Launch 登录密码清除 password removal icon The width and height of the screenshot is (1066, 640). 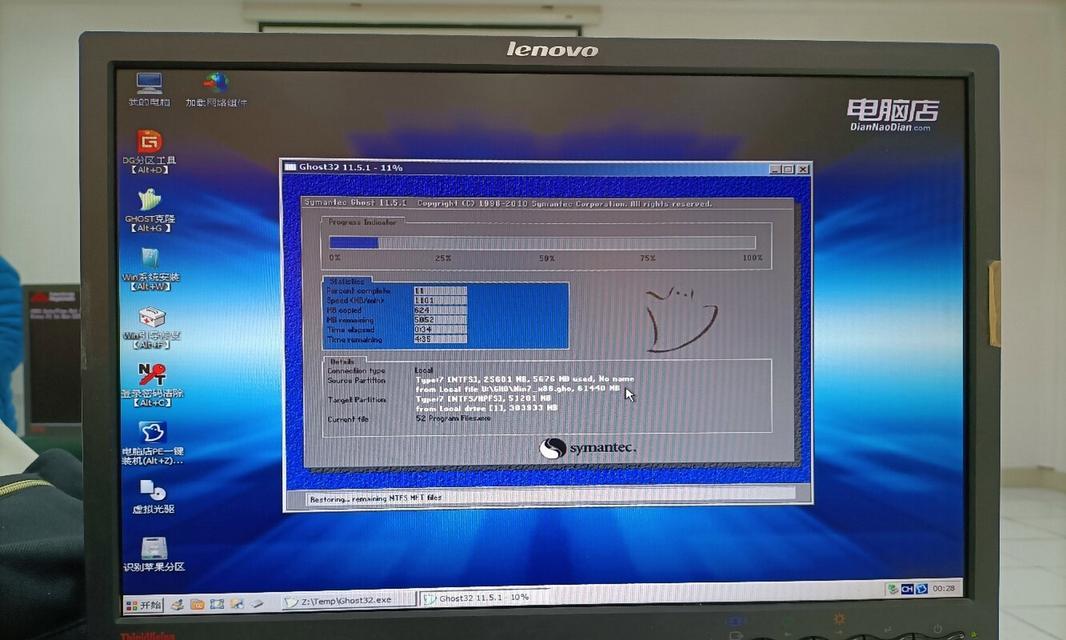point(152,384)
